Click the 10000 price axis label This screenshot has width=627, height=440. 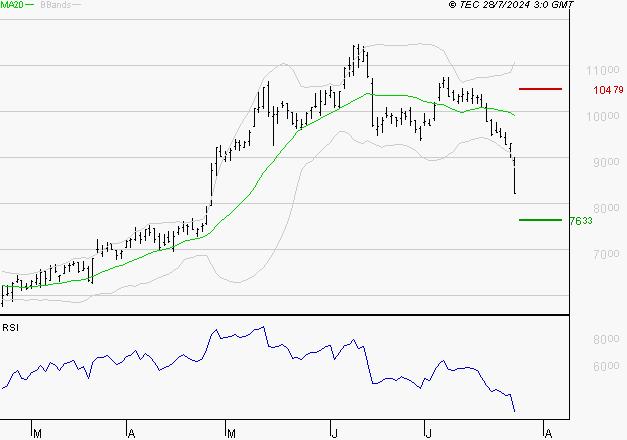(603, 116)
